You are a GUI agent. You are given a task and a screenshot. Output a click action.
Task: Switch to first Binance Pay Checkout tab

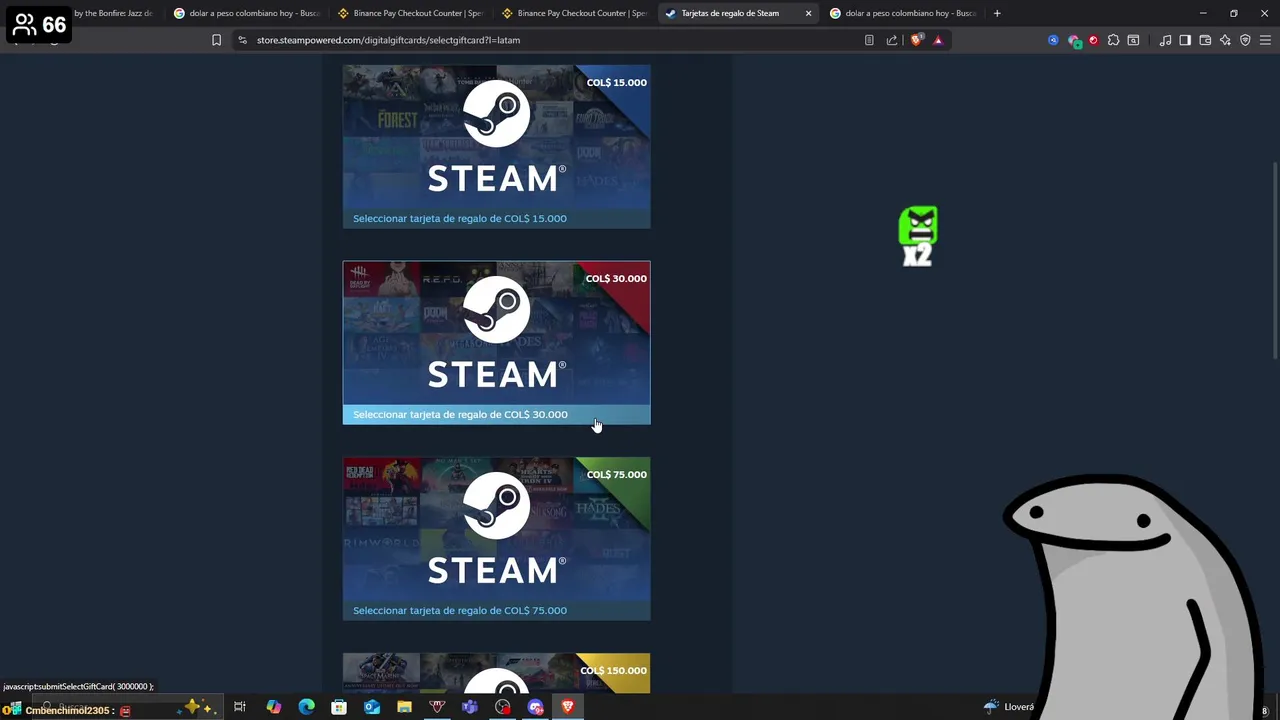point(410,13)
